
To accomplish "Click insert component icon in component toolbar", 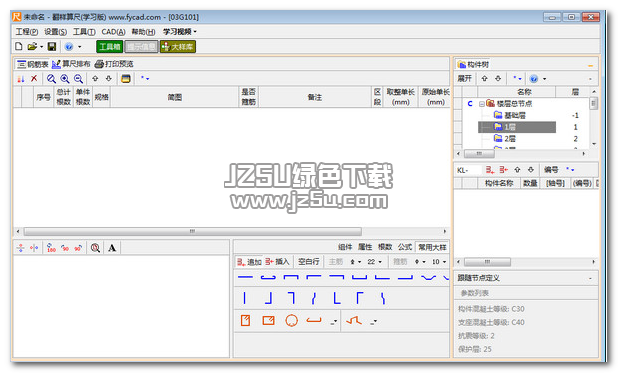I will click(x=503, y=170).
